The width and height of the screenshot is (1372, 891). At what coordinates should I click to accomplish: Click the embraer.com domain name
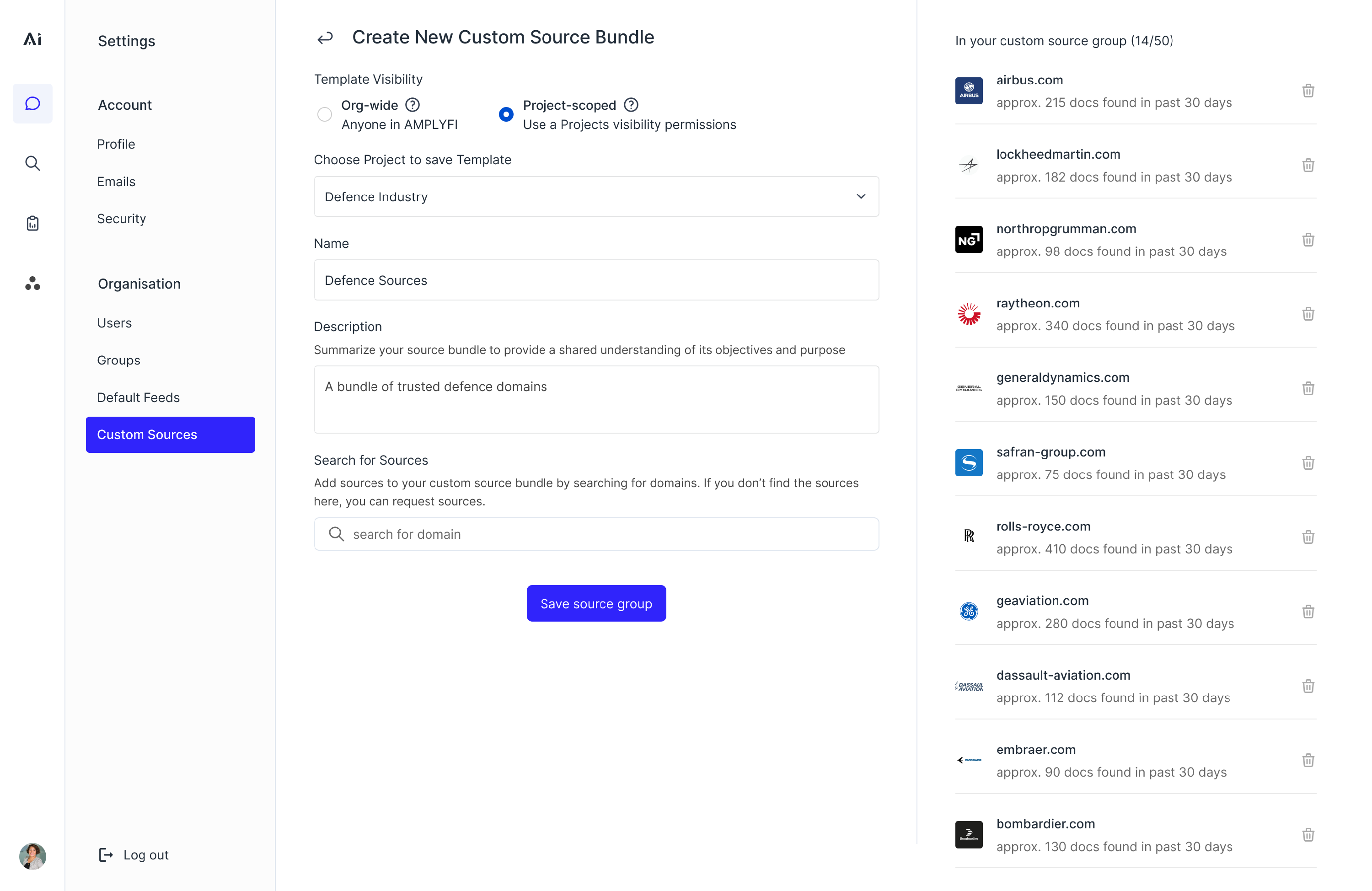tap(1036, 750)
